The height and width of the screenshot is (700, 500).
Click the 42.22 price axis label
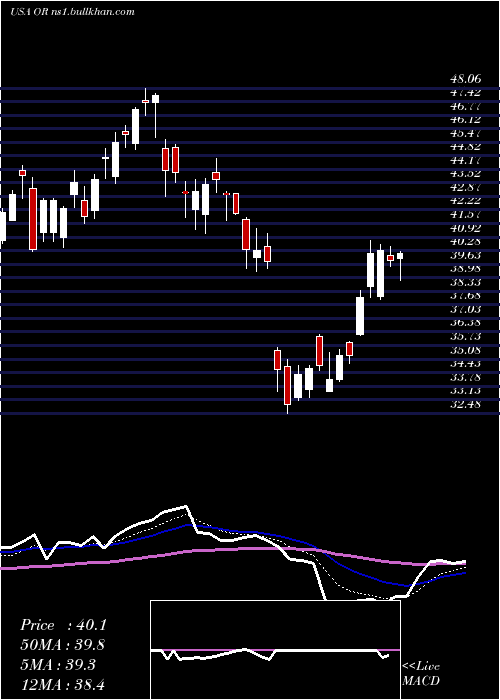pos(466,201)
